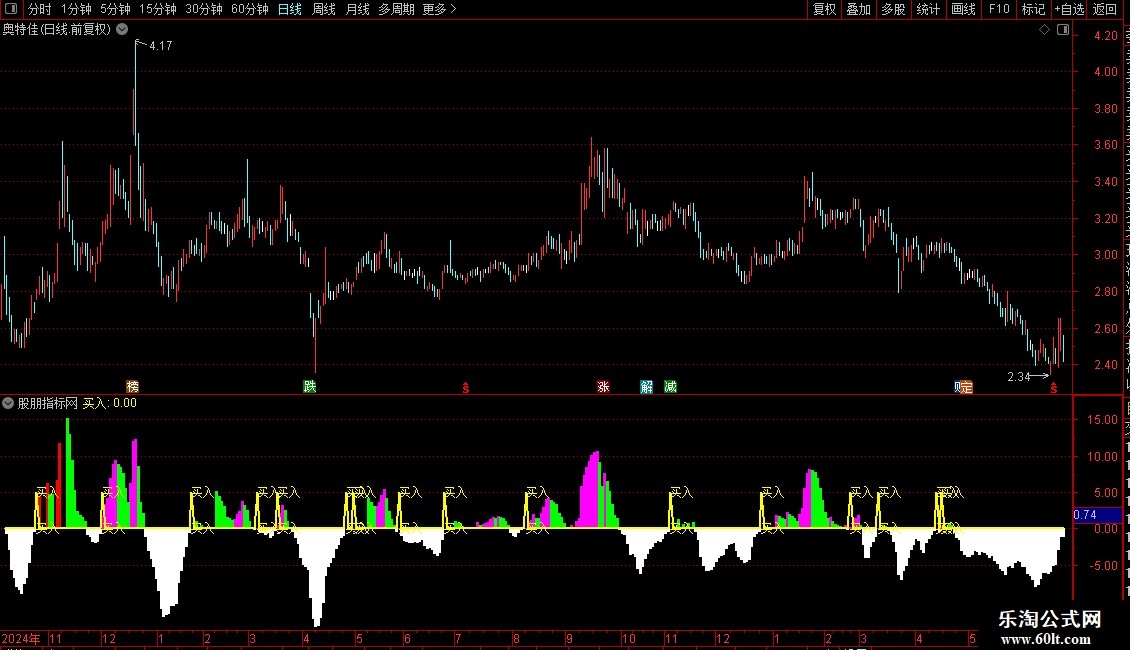This screenshot has height=650, width=1130.
Task: Click the 标记 mark button
Action: (1033, 9)
